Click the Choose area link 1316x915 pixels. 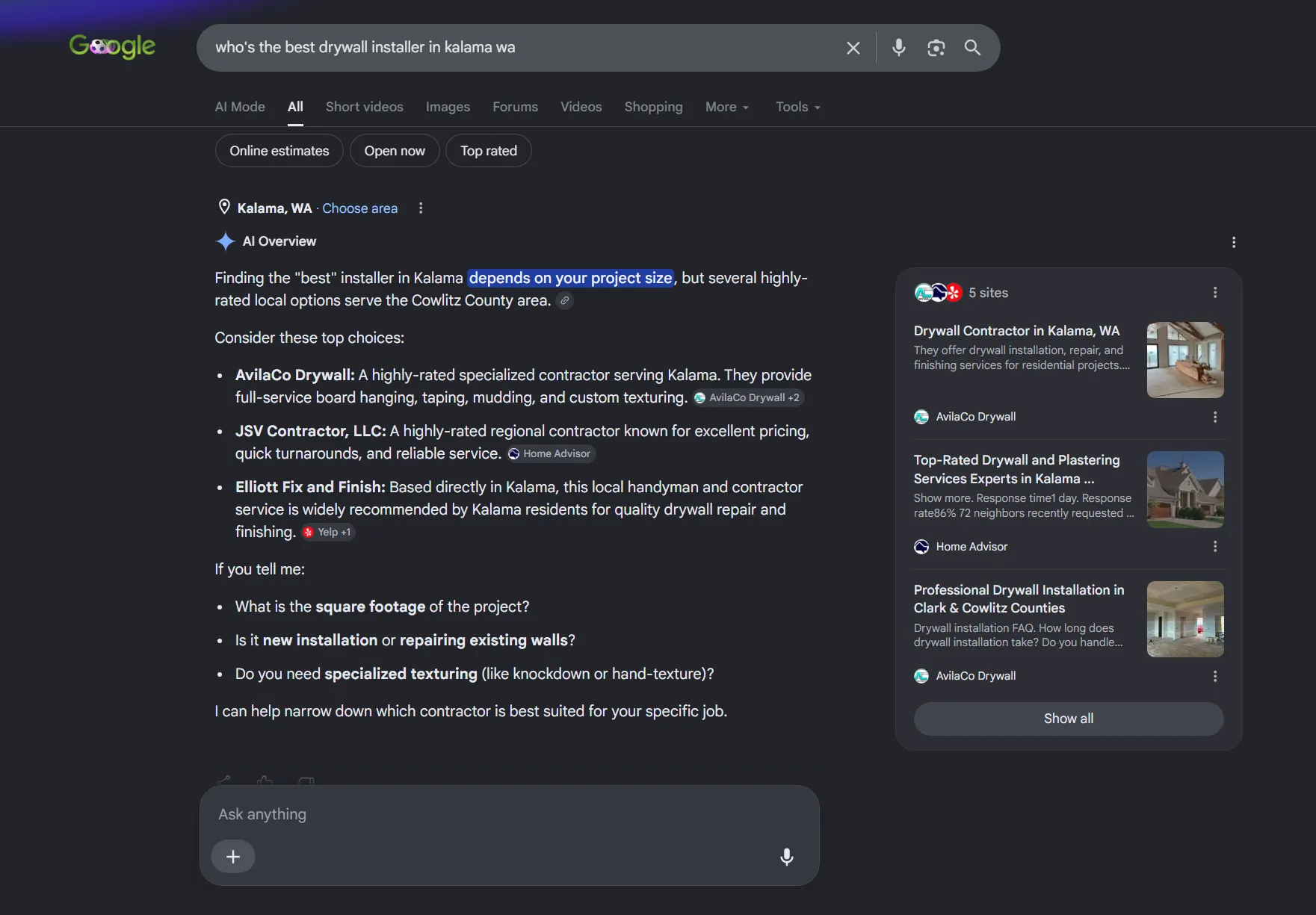(x=359, y=208)
